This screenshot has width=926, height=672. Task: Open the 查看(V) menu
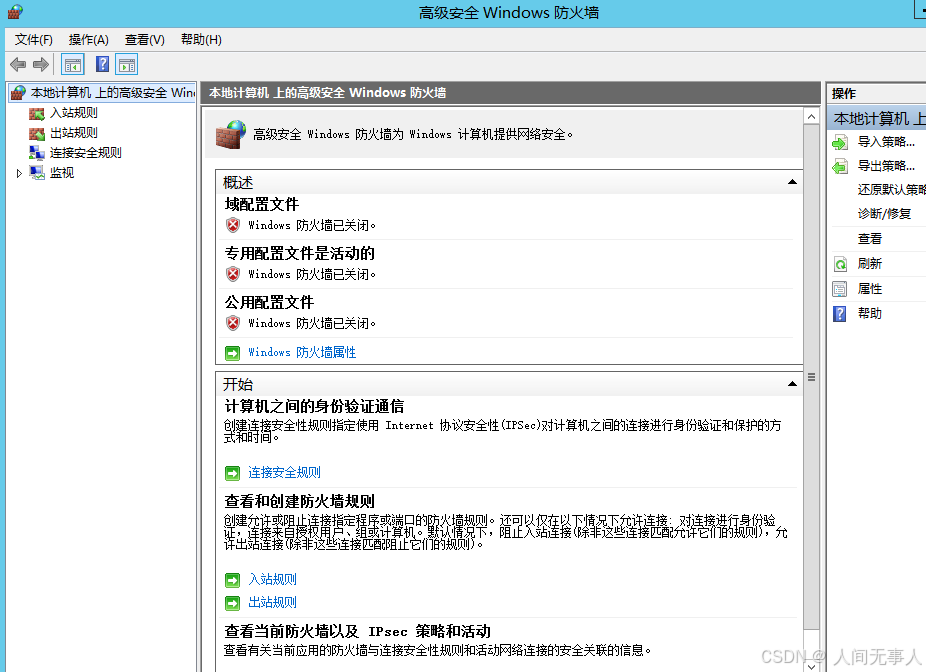[145, 40]
